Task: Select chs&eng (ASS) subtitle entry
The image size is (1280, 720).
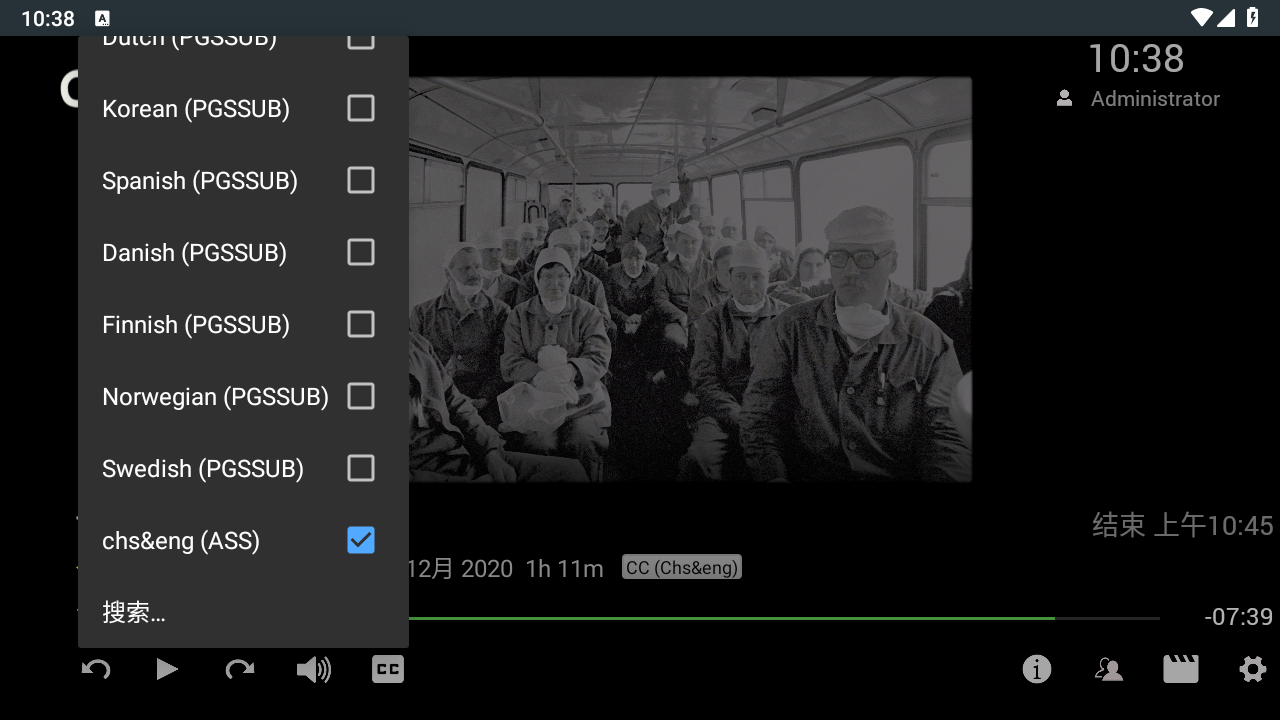Action: [244, 540]
